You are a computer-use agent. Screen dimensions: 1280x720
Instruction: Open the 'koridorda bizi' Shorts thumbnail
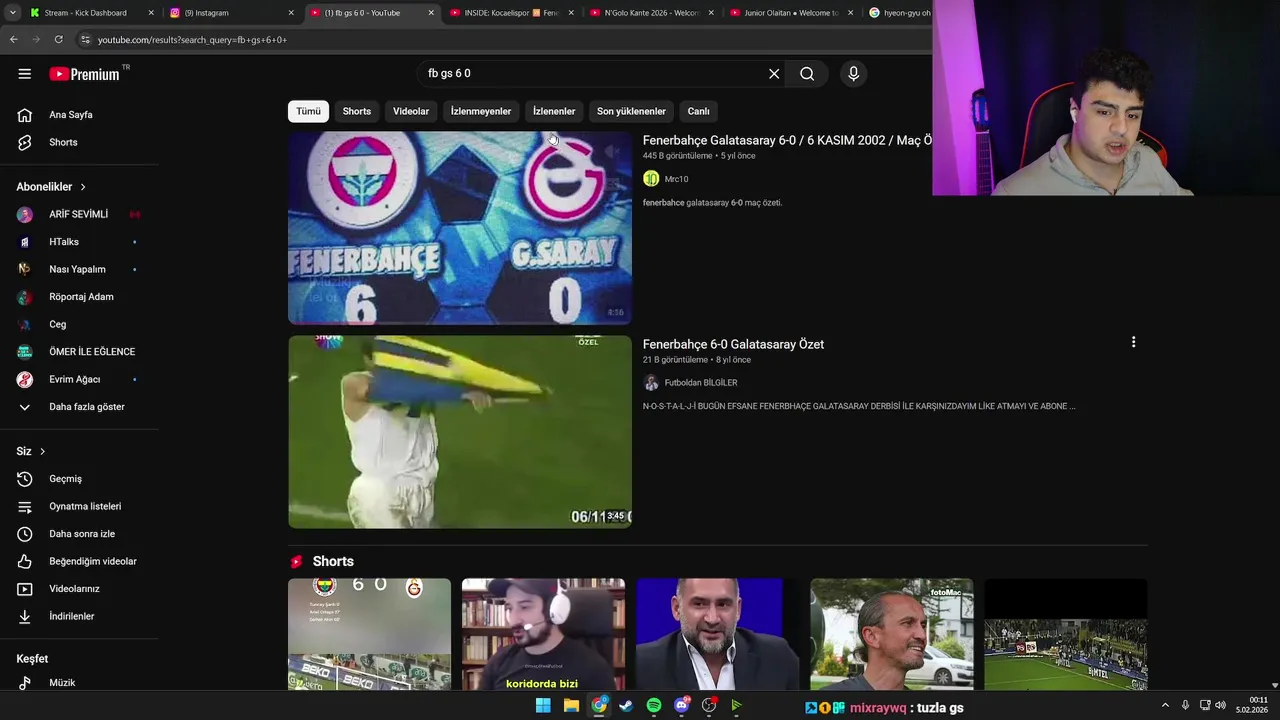tap(543, 634)
